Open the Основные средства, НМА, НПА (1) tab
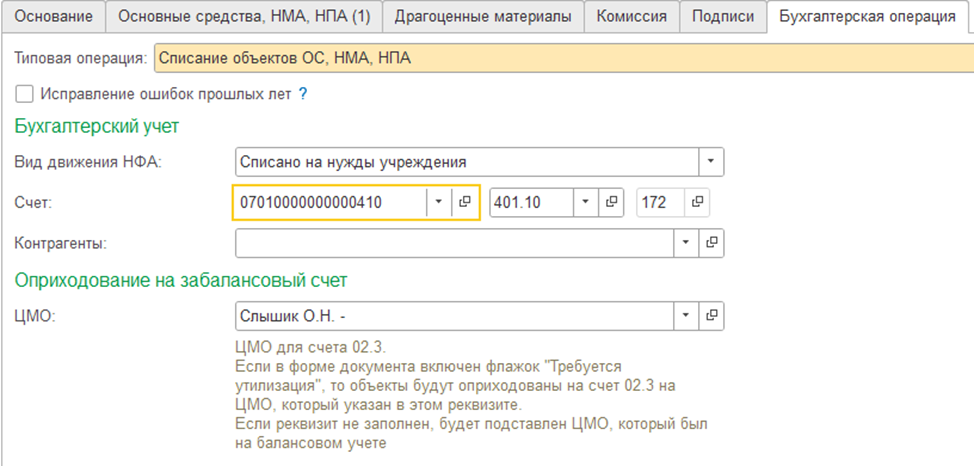This screenshot has height=466, width=974. [244, 17]
